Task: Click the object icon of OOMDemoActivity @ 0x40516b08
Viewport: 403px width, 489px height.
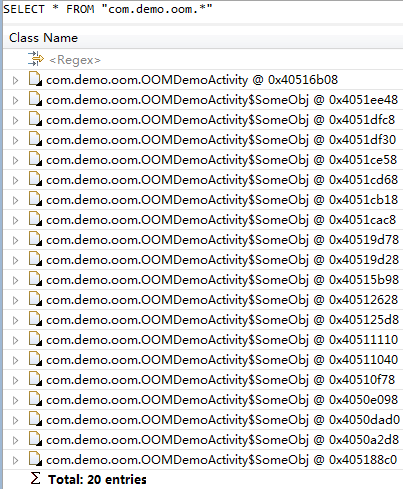Action: (35, 79)
